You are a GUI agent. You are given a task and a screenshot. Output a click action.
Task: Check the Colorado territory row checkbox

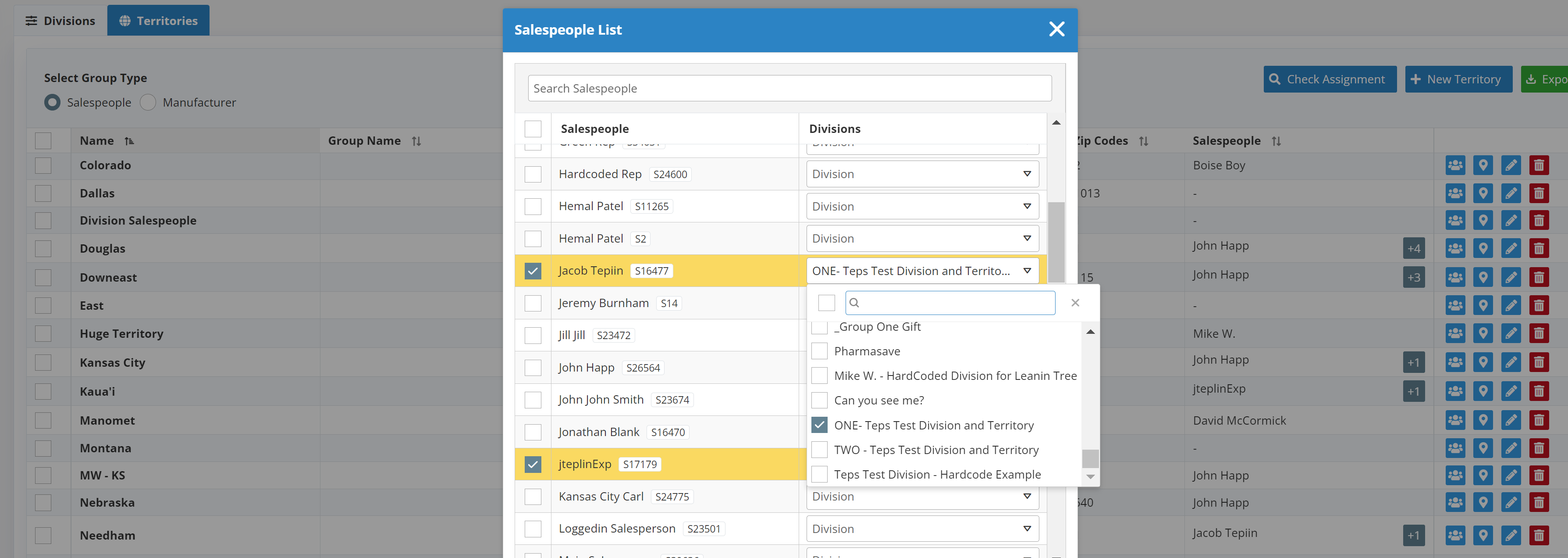tap(43, 165)
